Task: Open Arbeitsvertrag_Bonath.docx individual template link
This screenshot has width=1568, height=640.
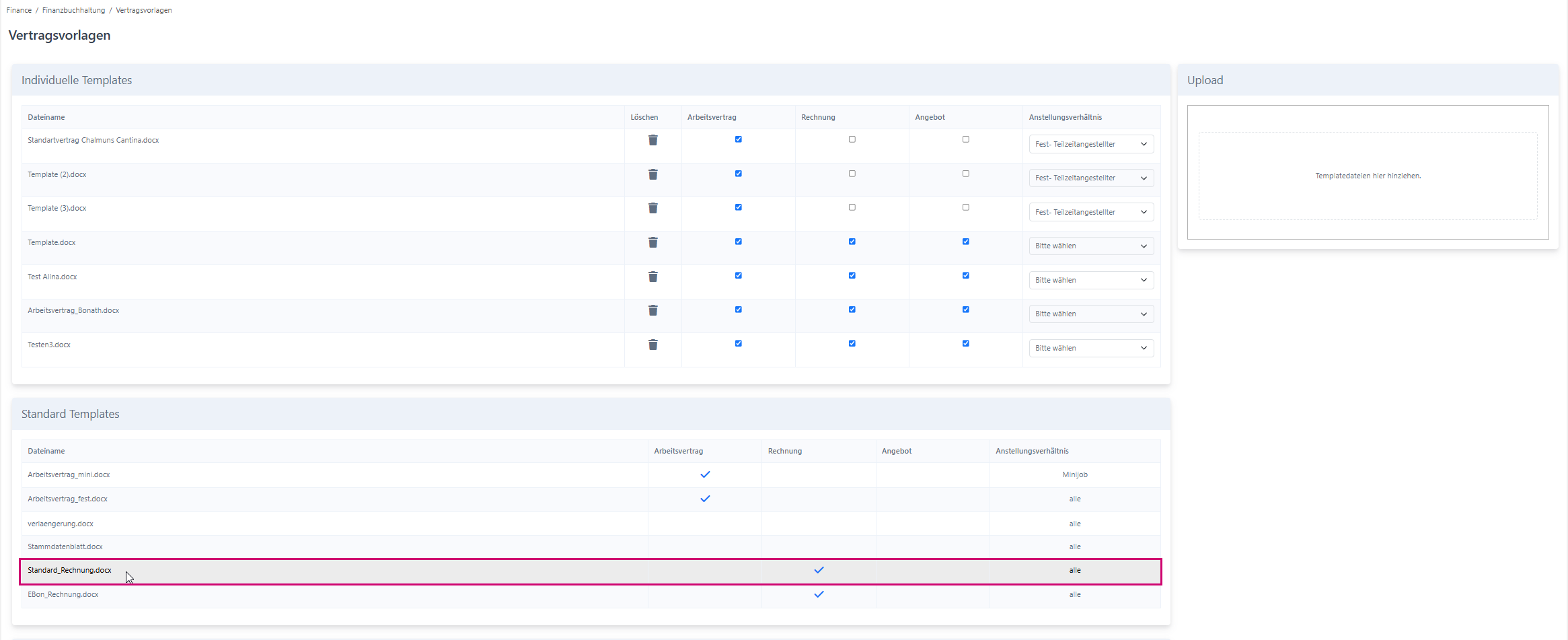Action: click(x=73, y=310)
